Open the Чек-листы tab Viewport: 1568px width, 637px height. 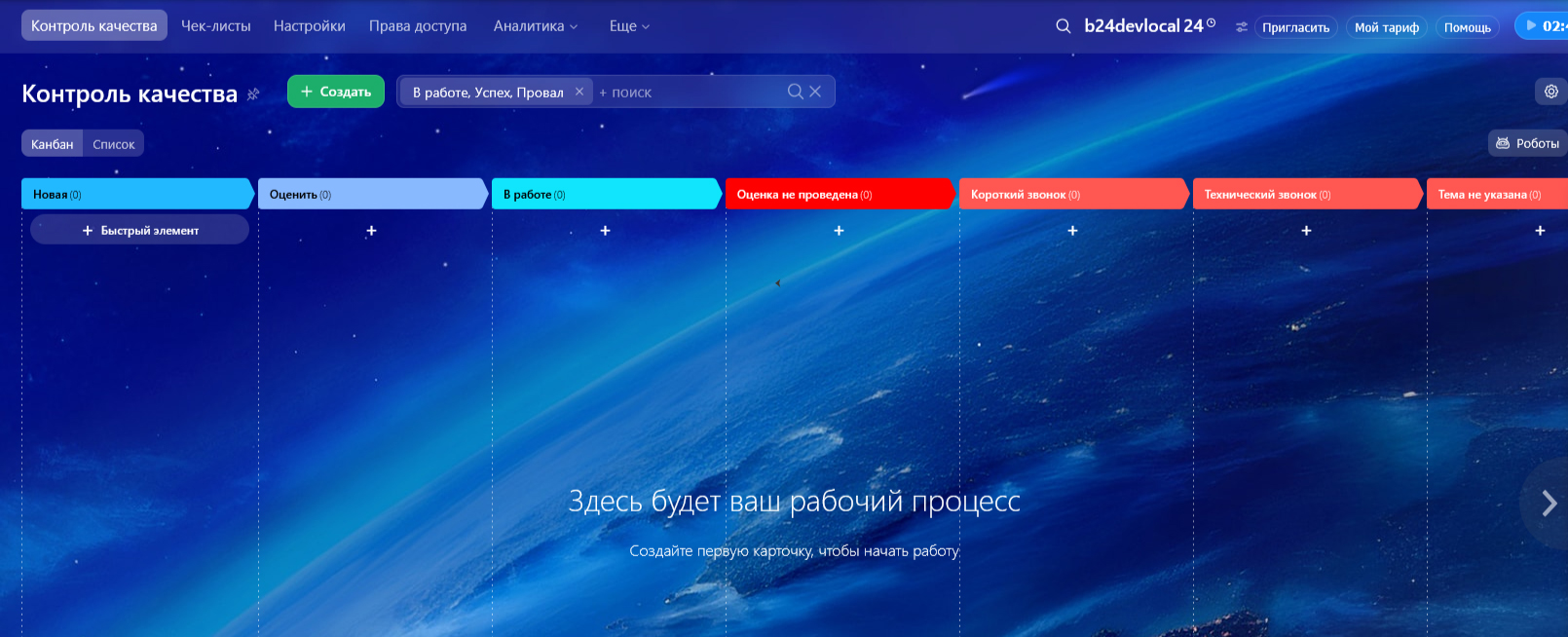click(x=216, y=26)
